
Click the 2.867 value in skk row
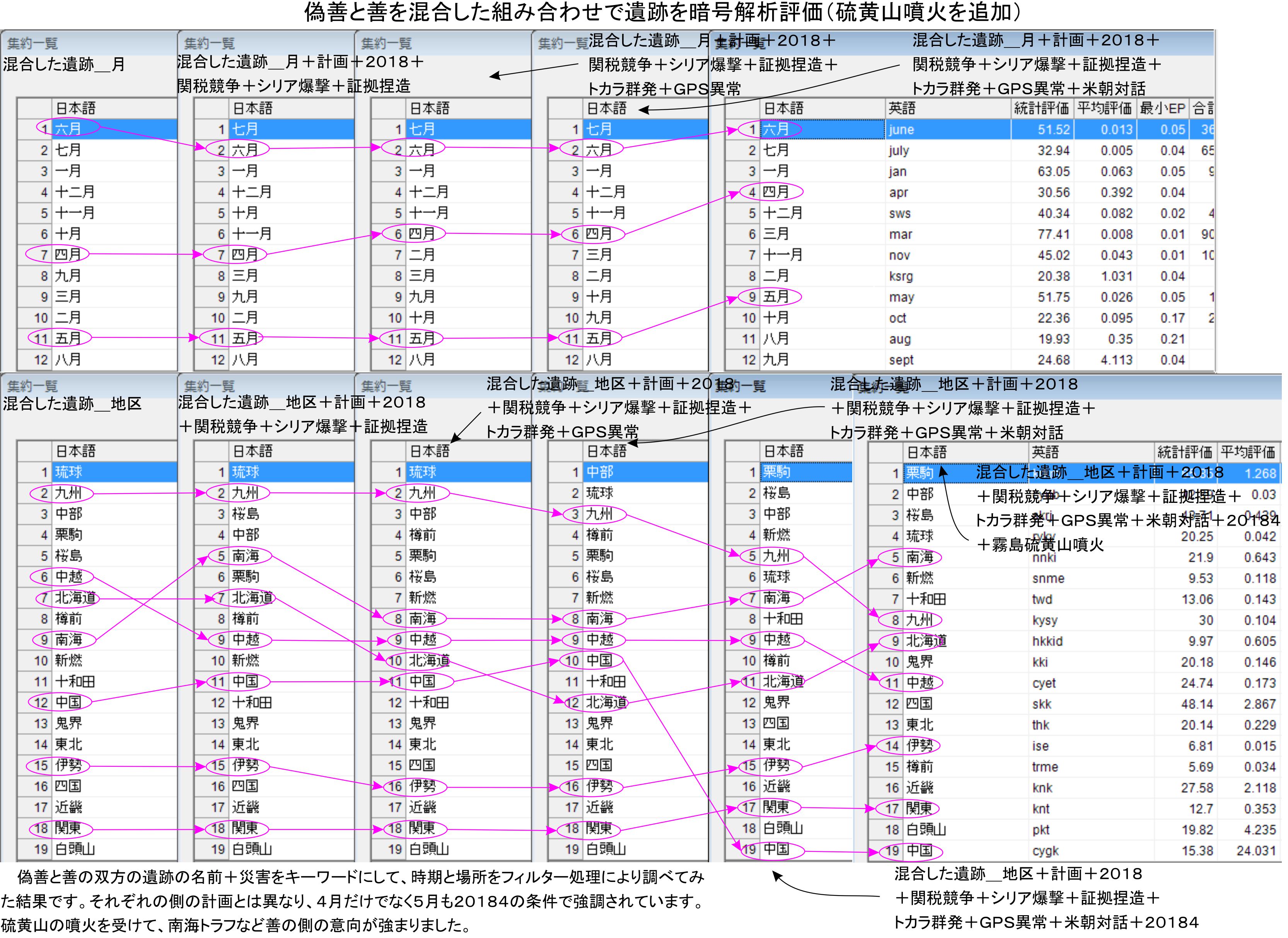pyautogui.click(x=1259, y=704)
